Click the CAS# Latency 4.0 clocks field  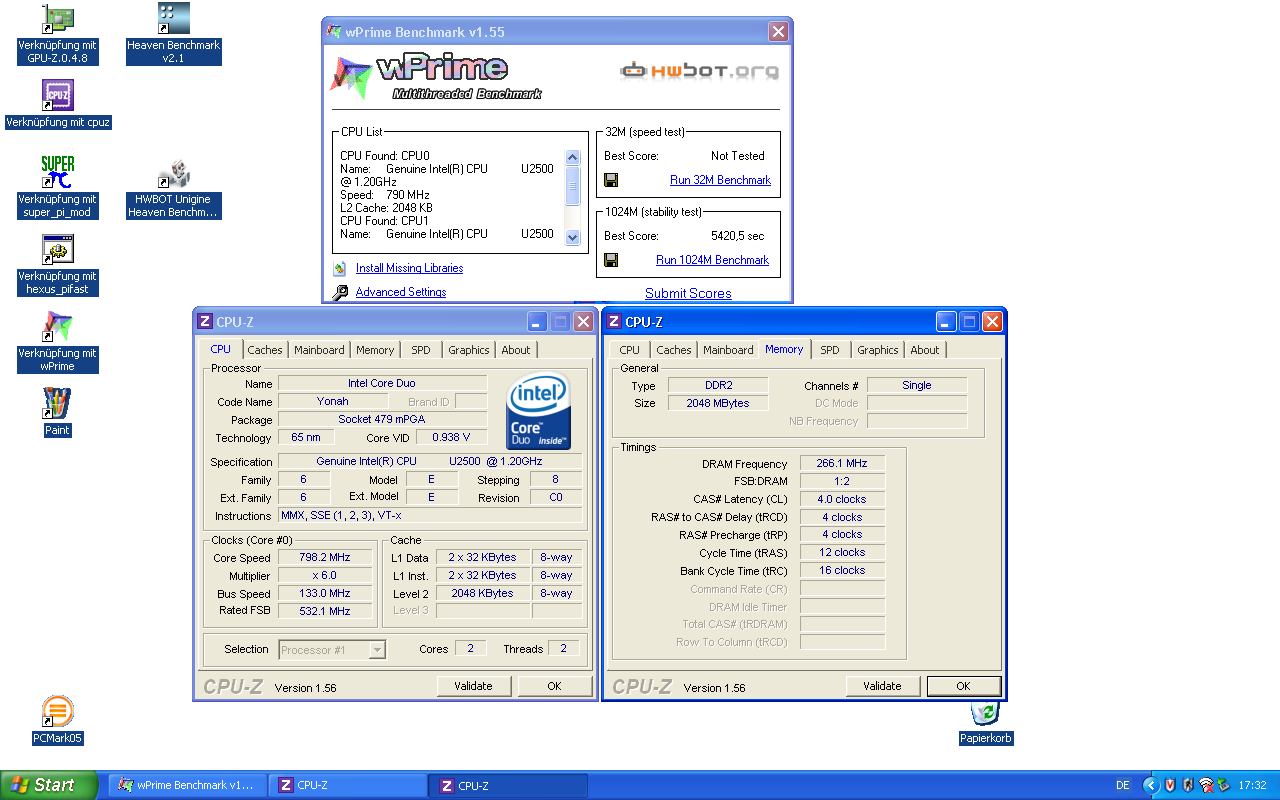click(x=842, y=499)
